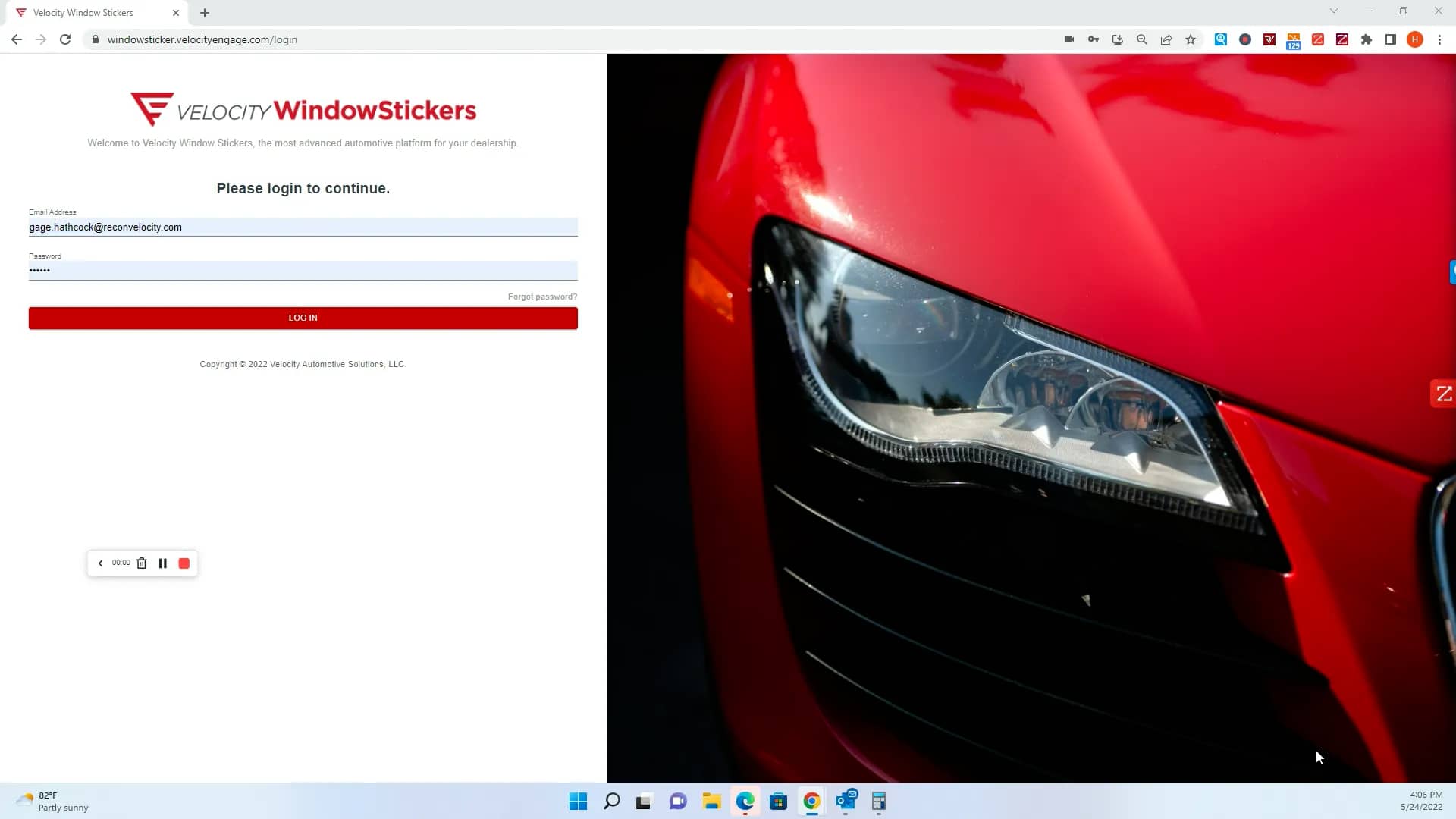Open Chrome's three-dot menu
This screenshot has height=819, width=1456.
pos(1439,39)
